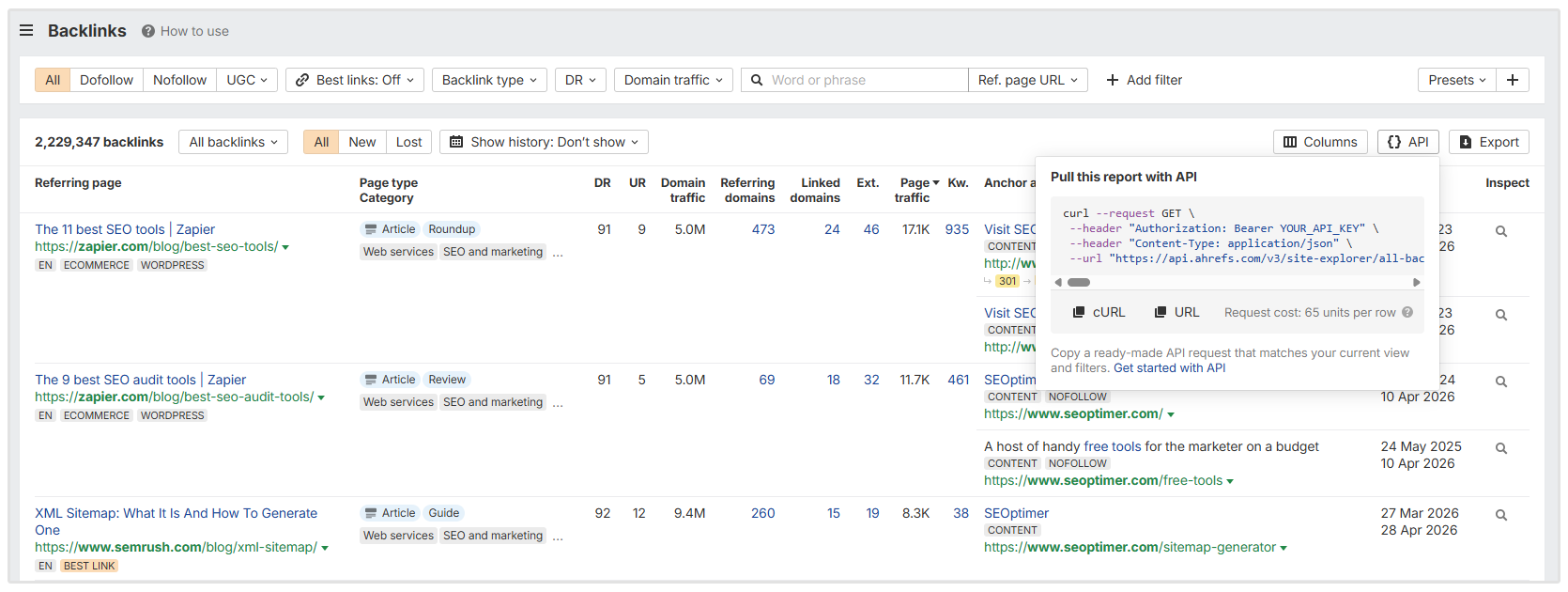Open the DR filter dropdown

(580, 80)
